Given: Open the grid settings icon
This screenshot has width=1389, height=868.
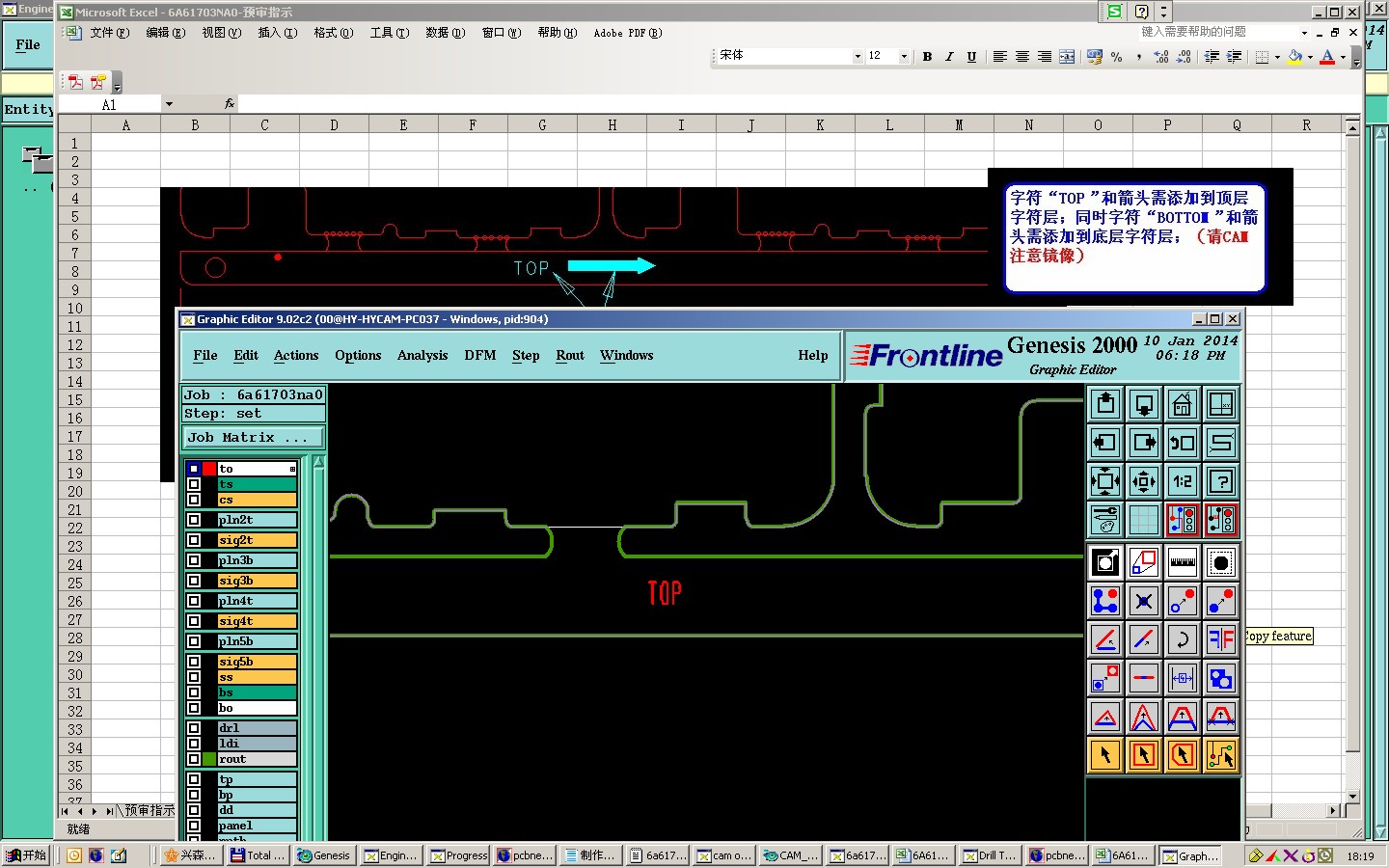Looking at the screenshot, I should click(x=1144, y=520).
